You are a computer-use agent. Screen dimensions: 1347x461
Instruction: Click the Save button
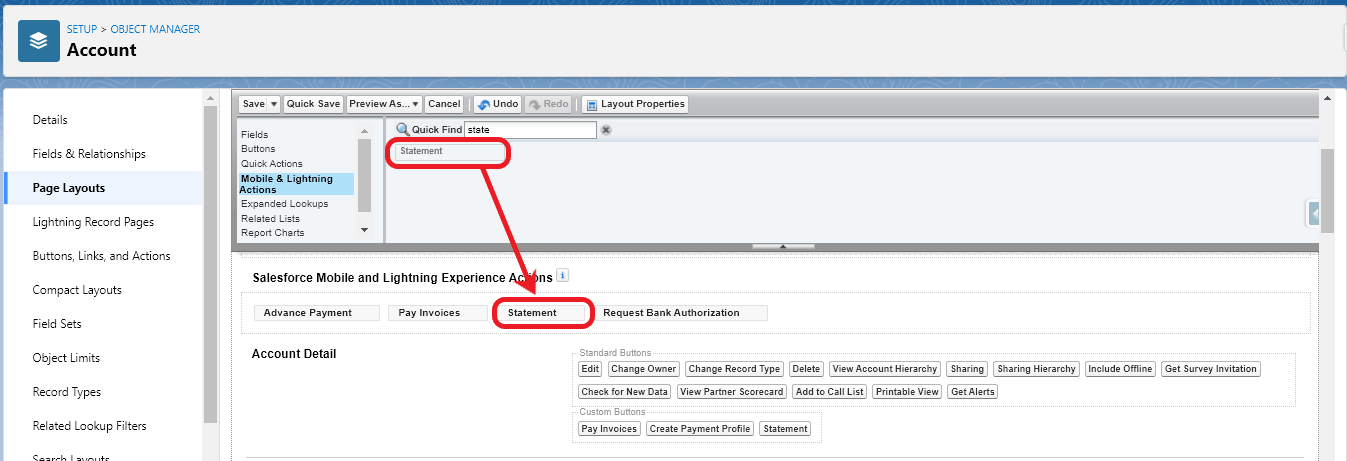coord(253,104)
